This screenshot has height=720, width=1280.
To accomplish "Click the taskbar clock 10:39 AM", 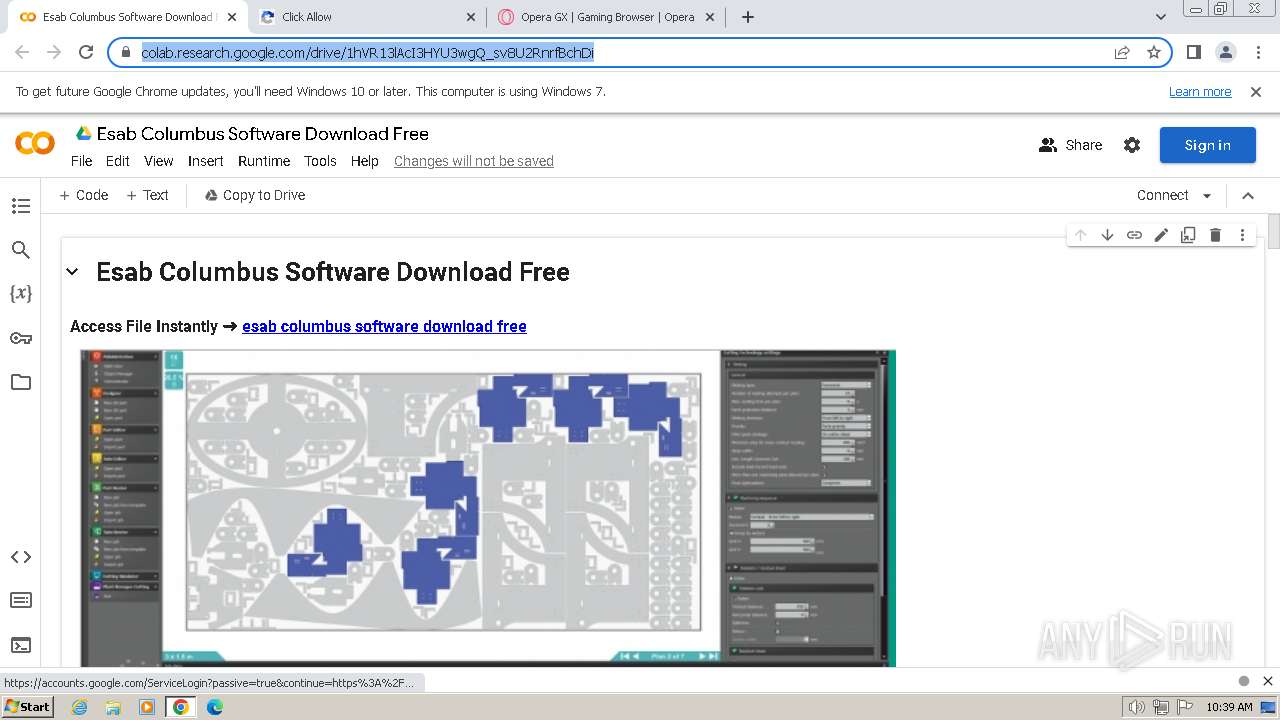I will point(1229,707).
